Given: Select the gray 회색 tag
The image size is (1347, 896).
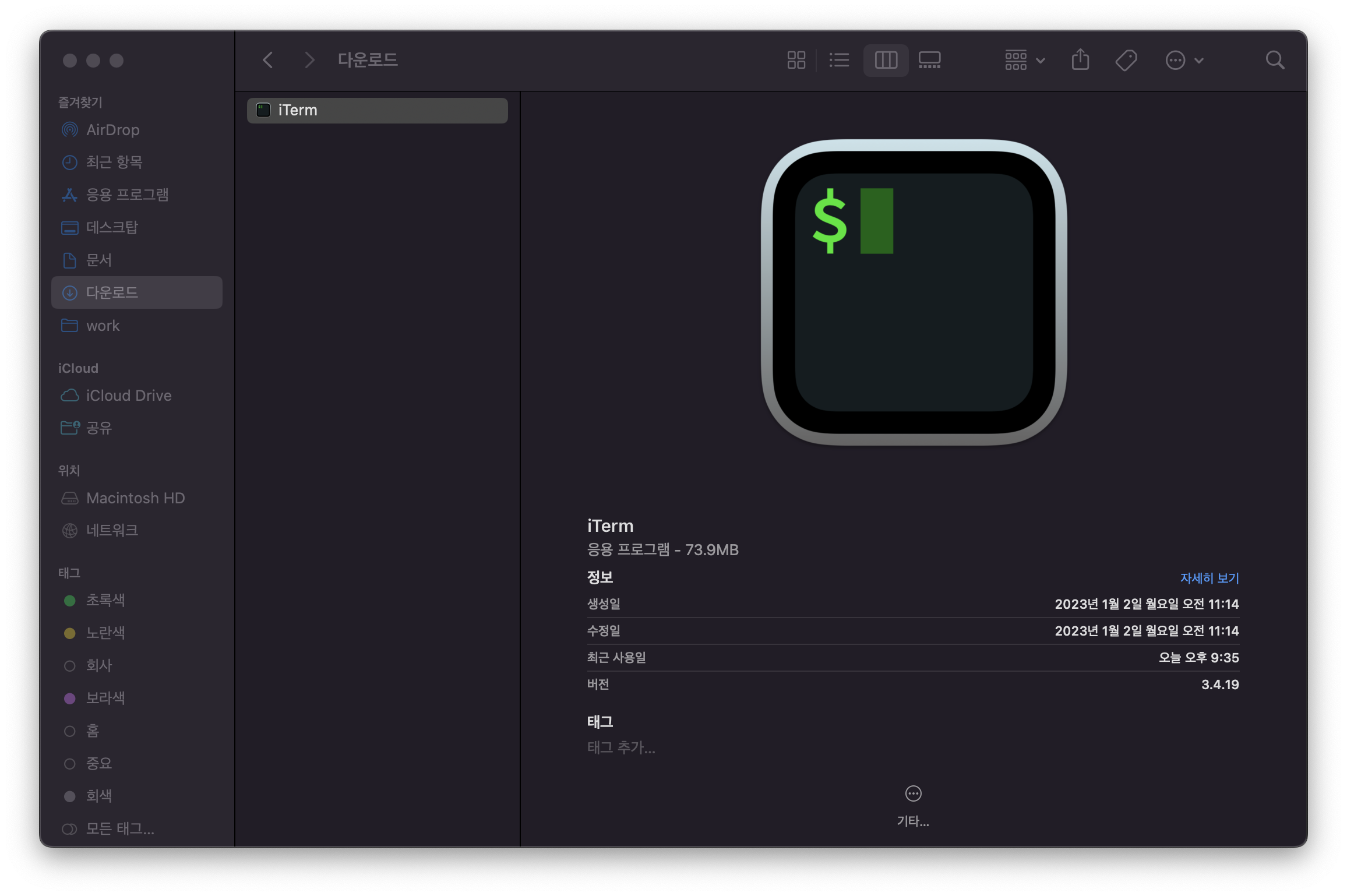Looking at the screenshot, I should coord(137,796).
